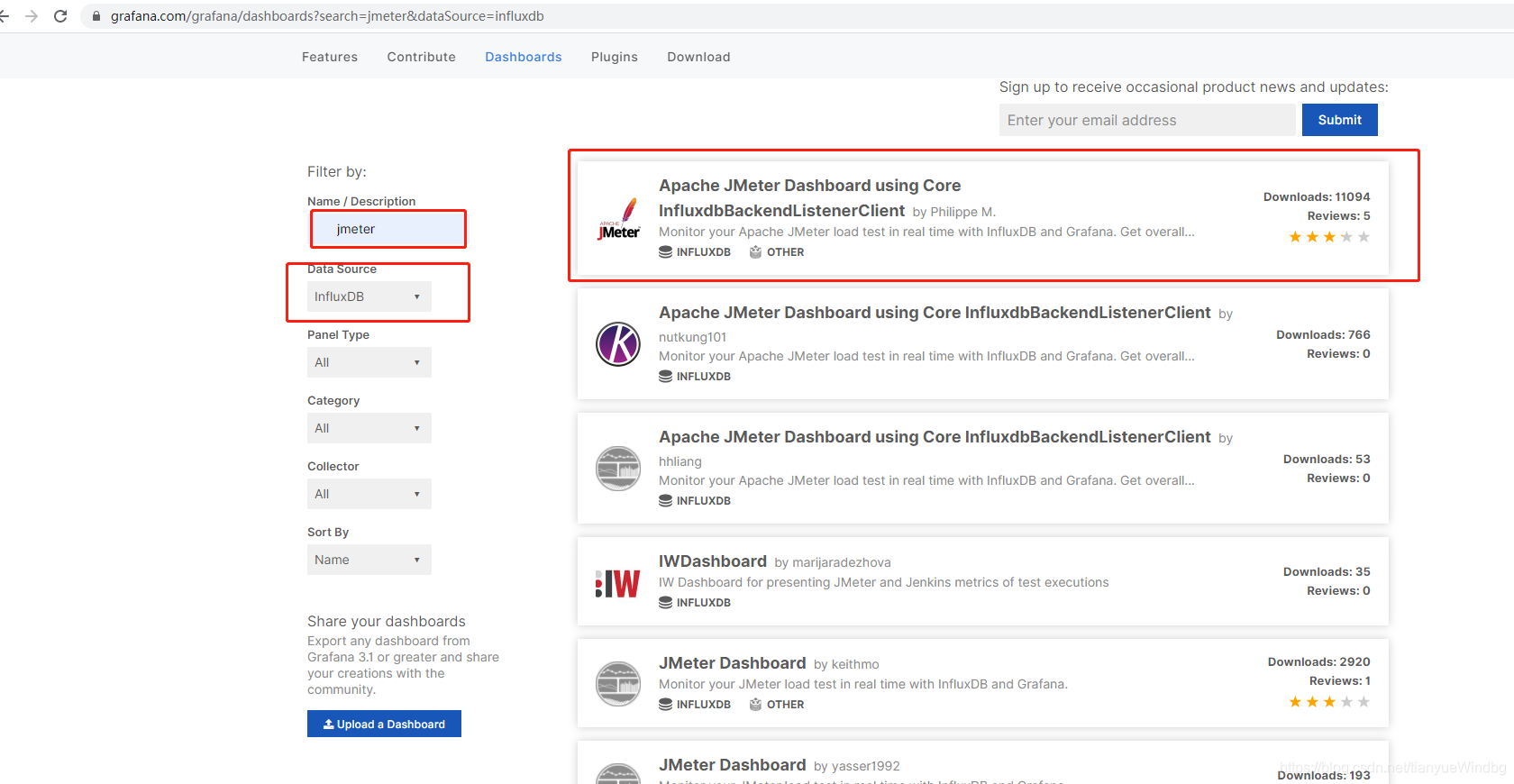The width and height of the screenshot is (1514, 784).
Task: Open the IWDashboard title link
Action: click(x=713, y=561)
